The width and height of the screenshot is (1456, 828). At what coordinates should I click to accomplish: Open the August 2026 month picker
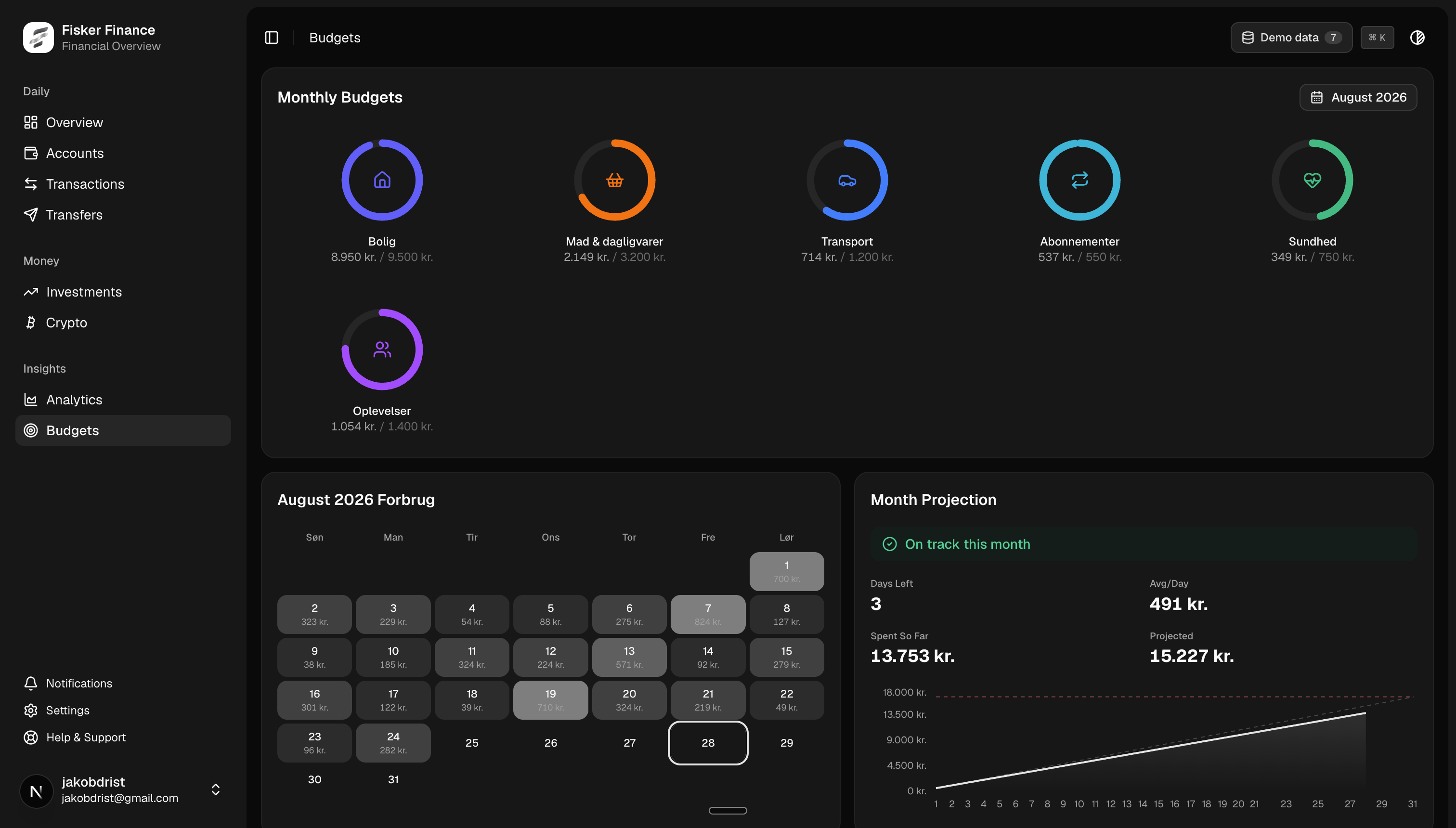tap(1358, 97)
